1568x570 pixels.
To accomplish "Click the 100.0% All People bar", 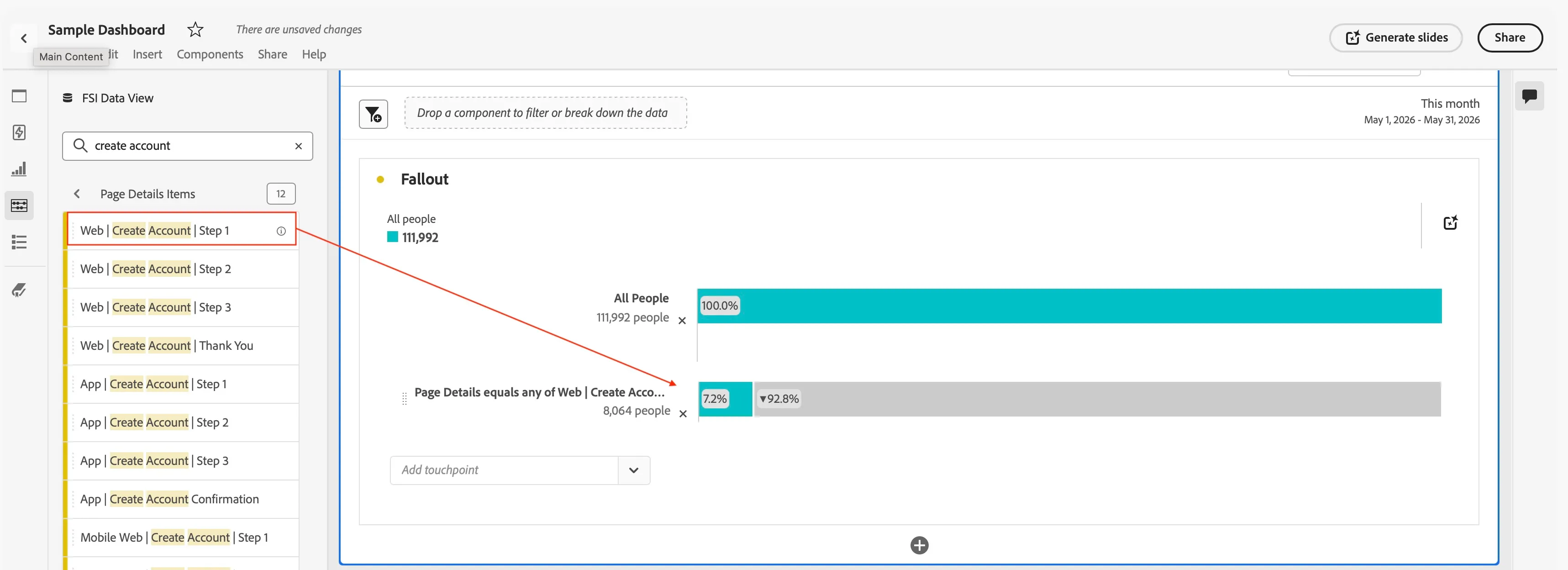I will point(1069,306).
